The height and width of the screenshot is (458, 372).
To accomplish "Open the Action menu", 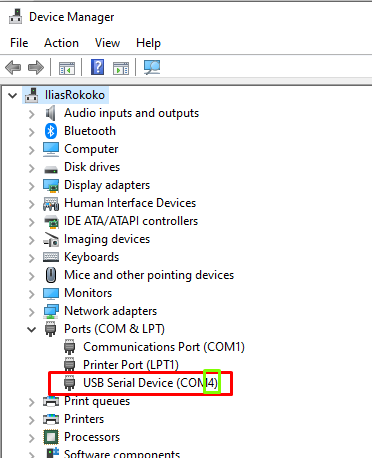I will [x=61, y=43].
